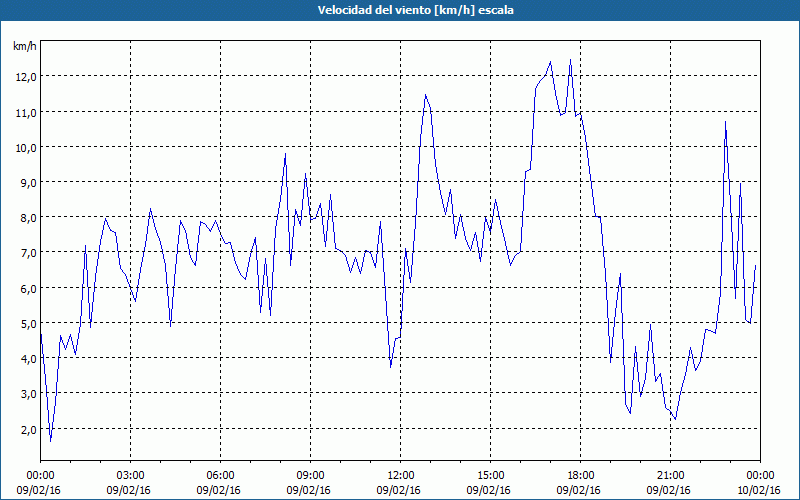
Task: Click the 'km/h' axis unit label
Action: pos(24,46)
